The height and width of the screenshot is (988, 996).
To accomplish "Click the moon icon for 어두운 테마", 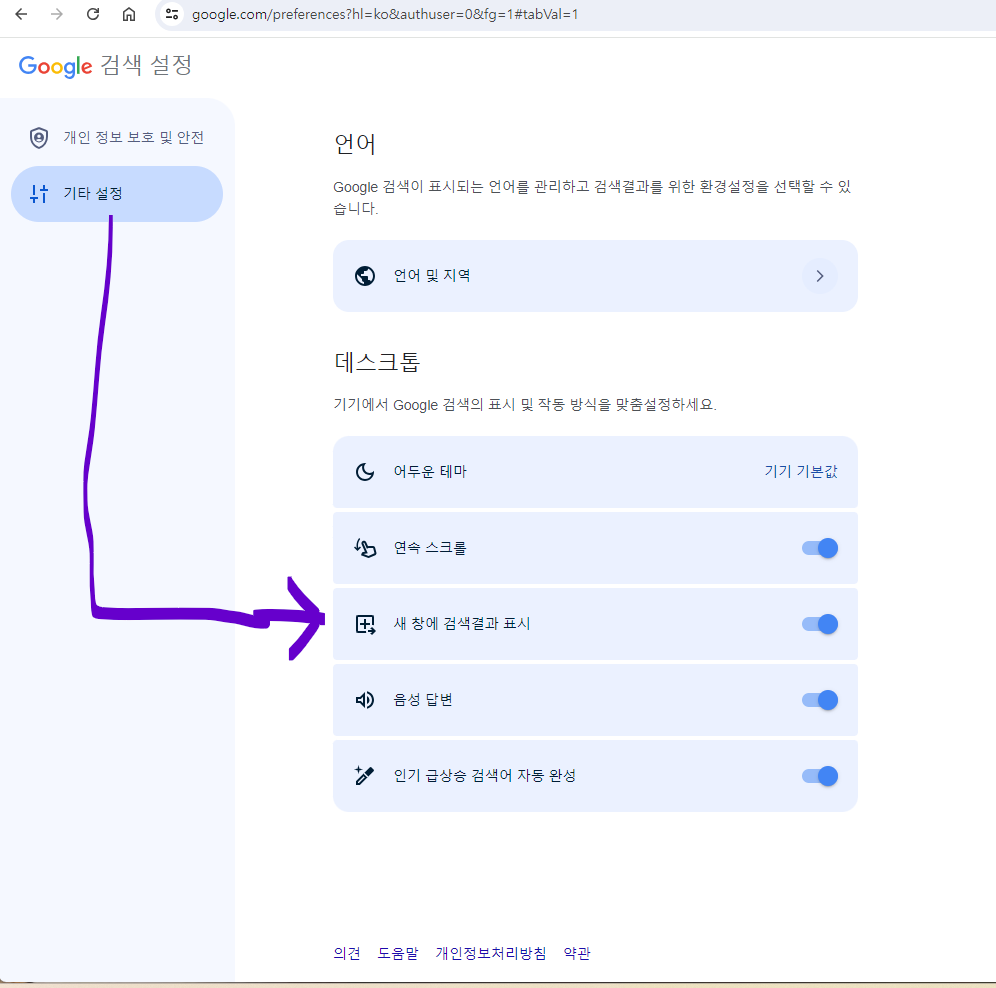I will [365, 471].
